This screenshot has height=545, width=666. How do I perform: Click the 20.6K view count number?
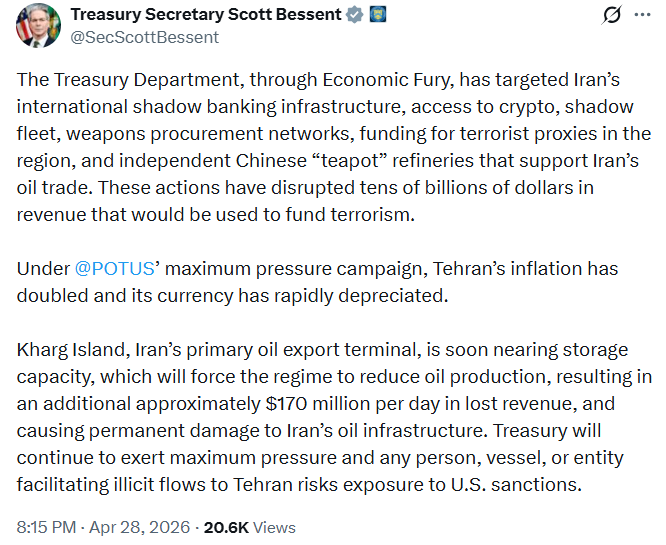click(x=226, y=527)
